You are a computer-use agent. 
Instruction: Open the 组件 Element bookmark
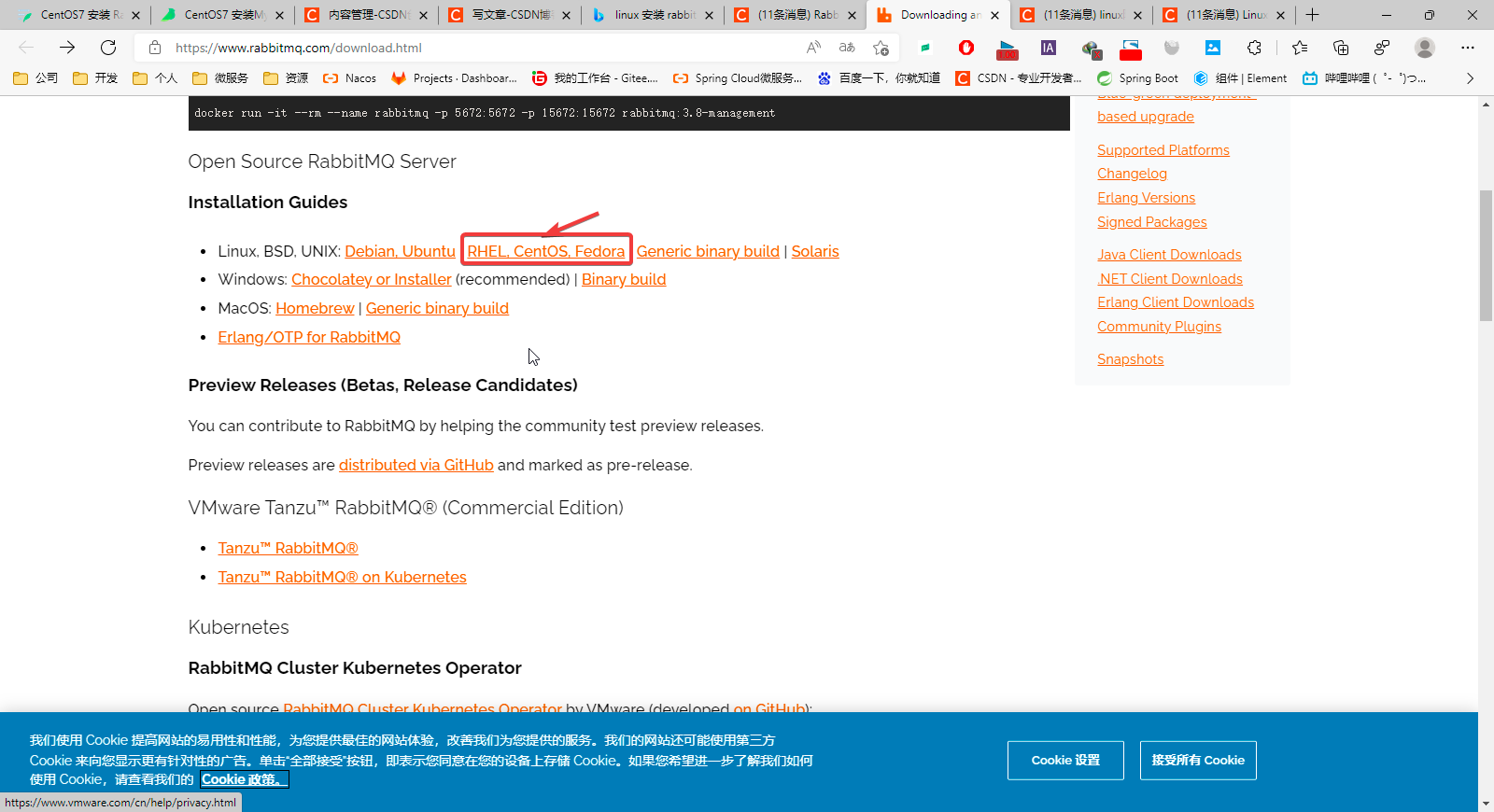[x=1240, y=78]
